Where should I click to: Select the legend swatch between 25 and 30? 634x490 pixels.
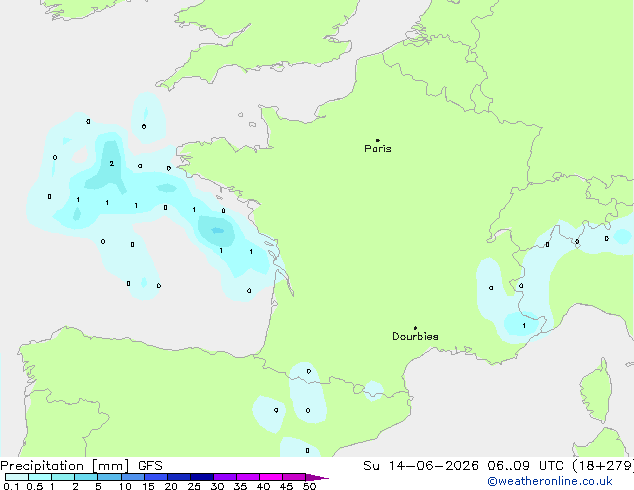[201, 477]
